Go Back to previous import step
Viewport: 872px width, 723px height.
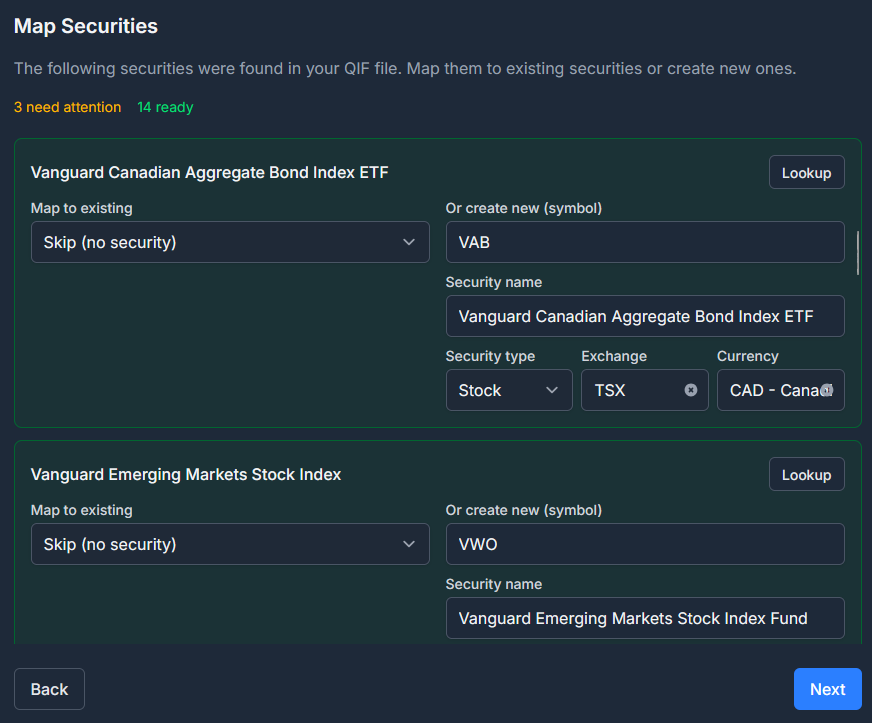(x=49, y=689)
